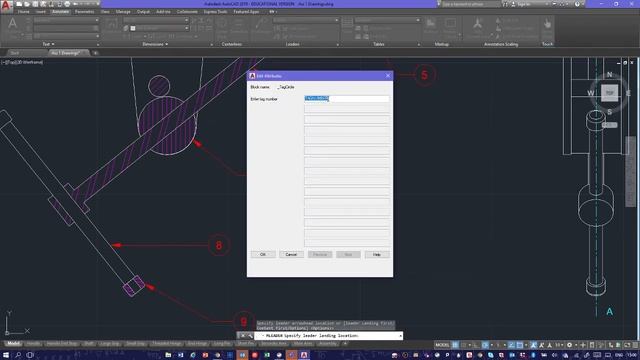Screen dimensions: 640x360
Task: Open the Featured Apps ribbon tab
Action: tap(247, 11)
